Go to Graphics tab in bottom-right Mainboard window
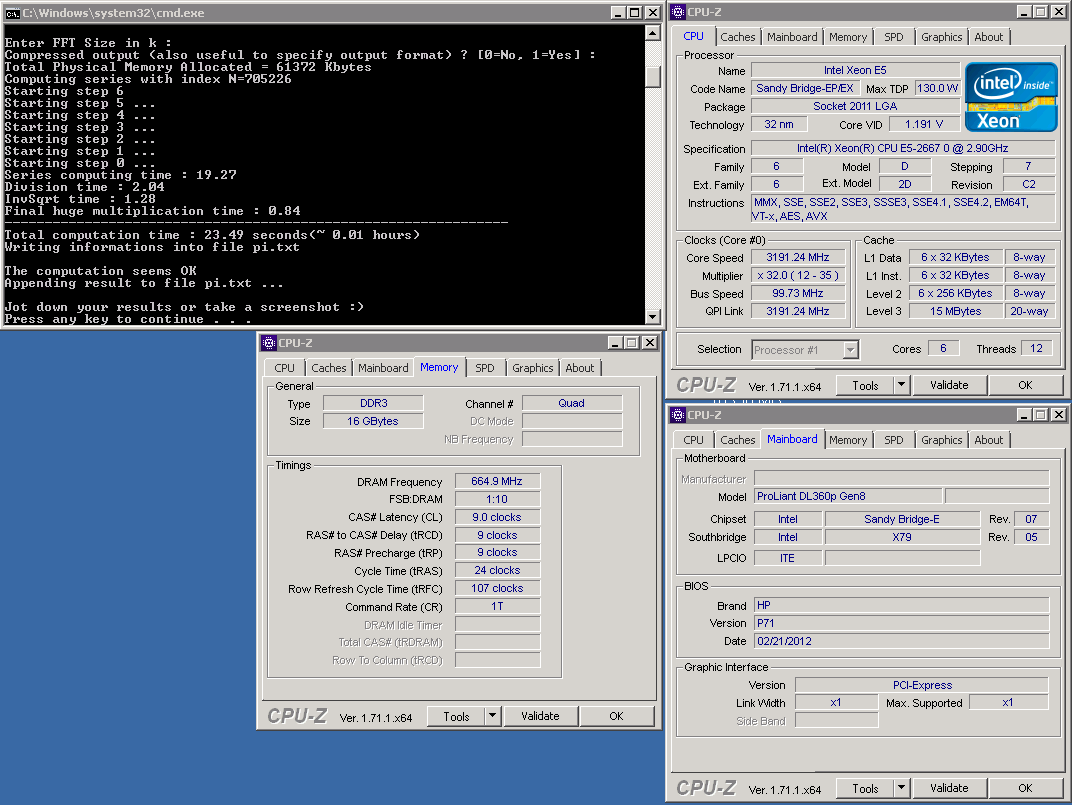1072x805 pixels. [941, 440]
